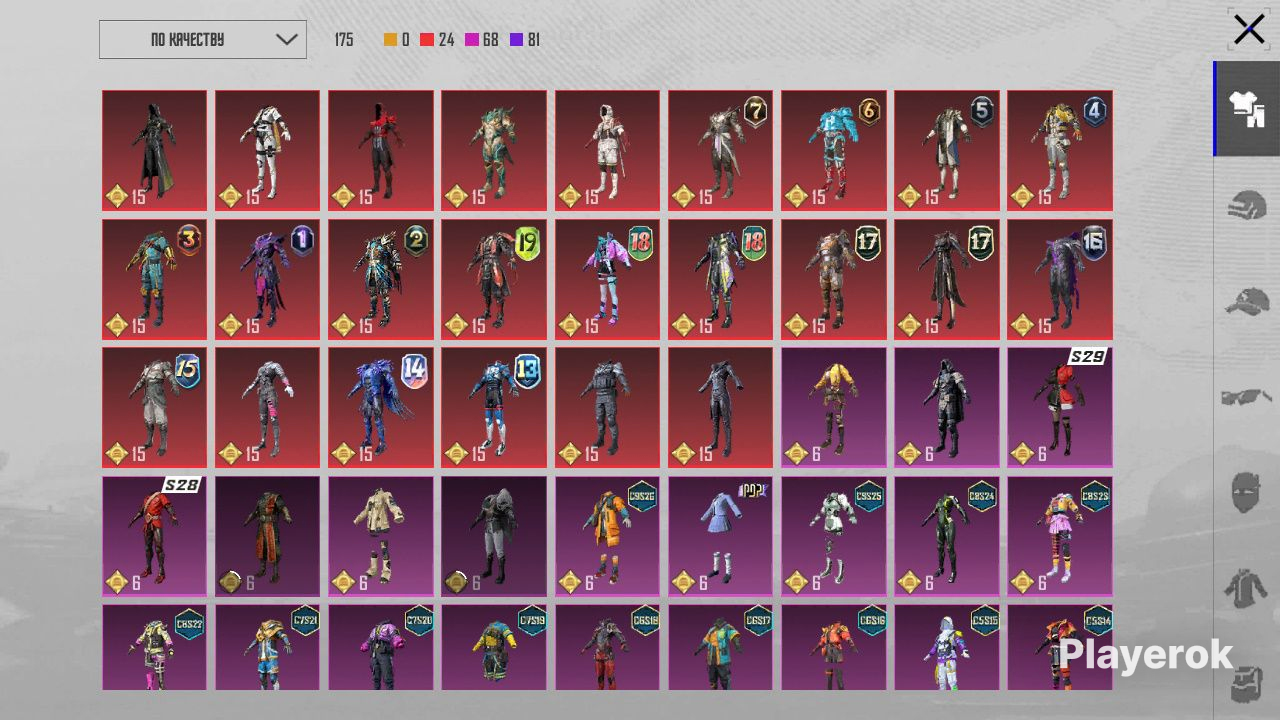This screenshot has height=720, width=1280.
Task: Select the yellow jacket outfit on purple card
Action: [833, 408]
